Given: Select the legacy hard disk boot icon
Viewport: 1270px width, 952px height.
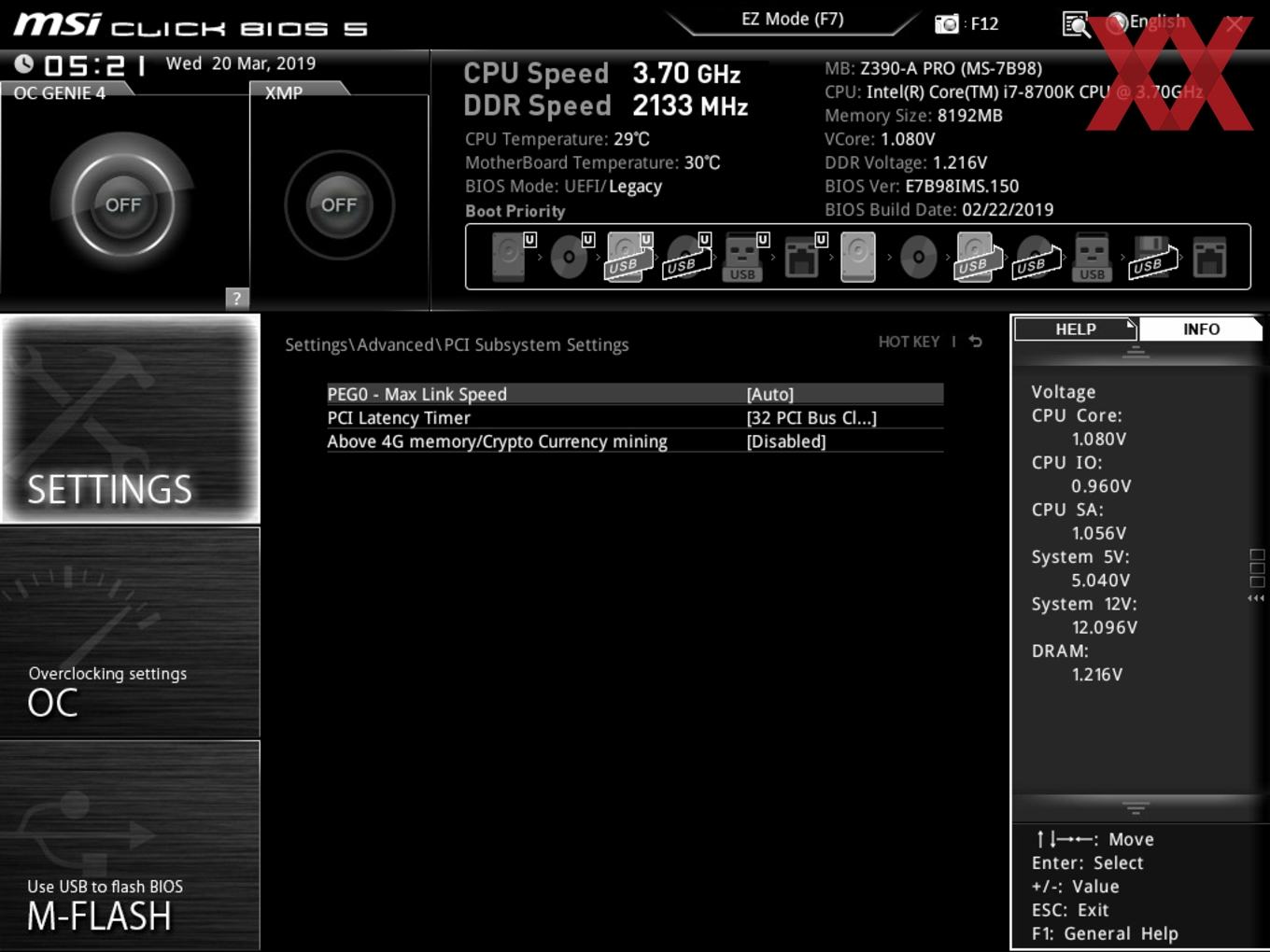Looking at the screenshot, I should tap(858, 257).
